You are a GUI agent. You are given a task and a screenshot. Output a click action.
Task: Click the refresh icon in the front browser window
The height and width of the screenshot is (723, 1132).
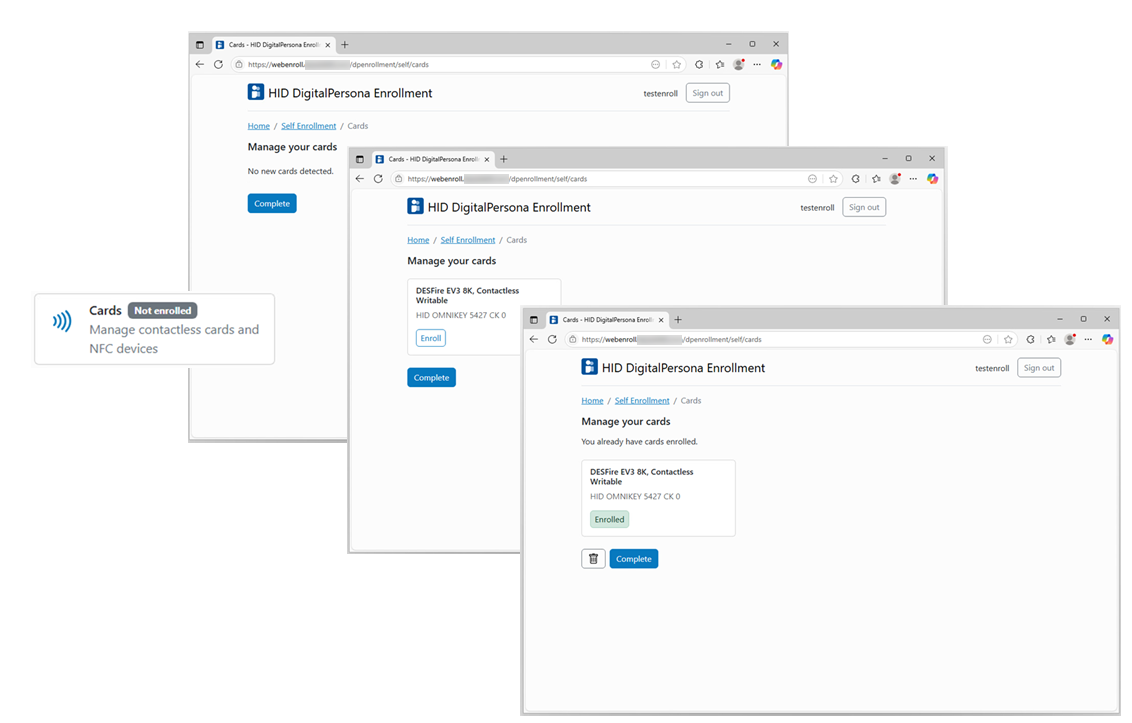(552, 340)
